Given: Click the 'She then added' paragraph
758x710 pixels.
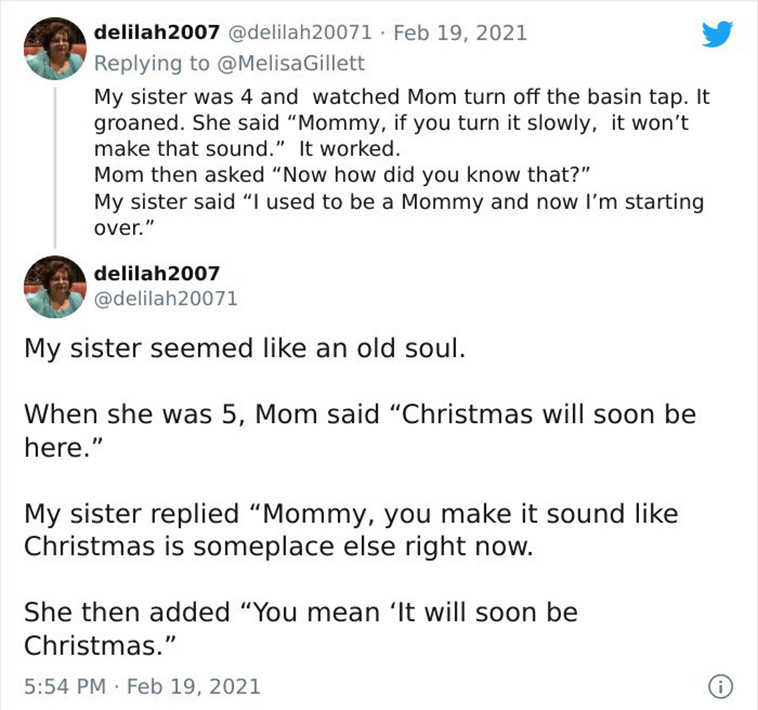Looking at the screenshot, I should (301, 629).
